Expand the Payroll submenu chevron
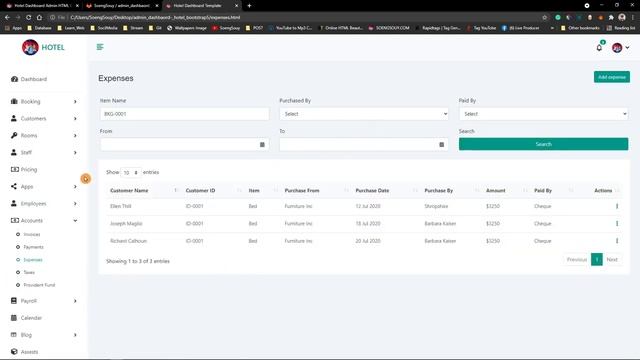The height and width of the screenshot is (360, 640). (x=75, y=301)
